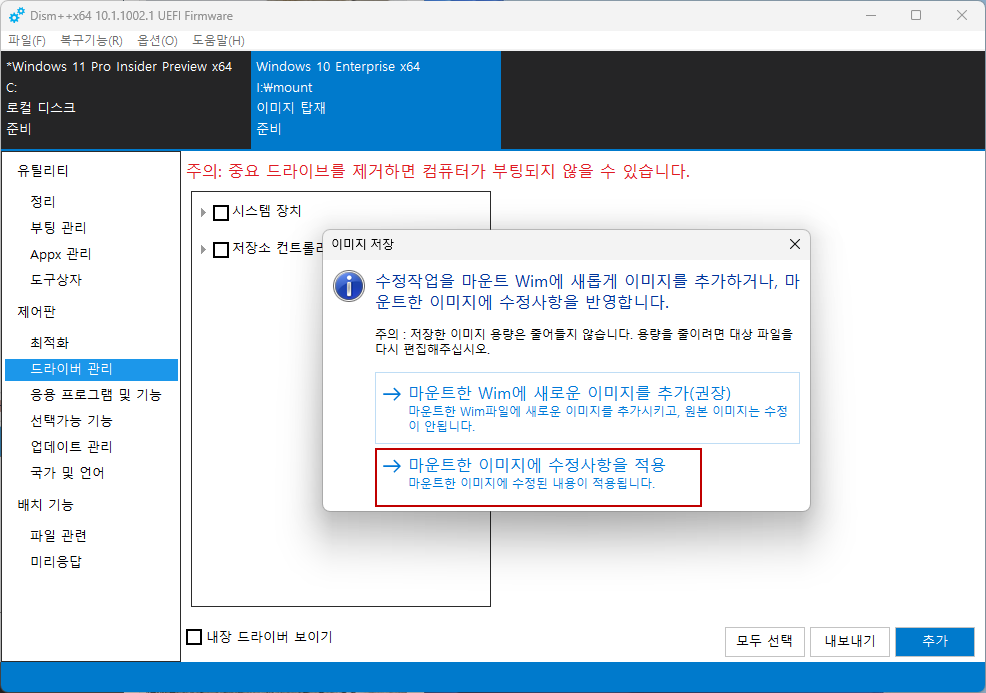Click the 내보내기 button
Image resolution: width=986 pixels, height=693 pixels.
[x=850, y=641]
